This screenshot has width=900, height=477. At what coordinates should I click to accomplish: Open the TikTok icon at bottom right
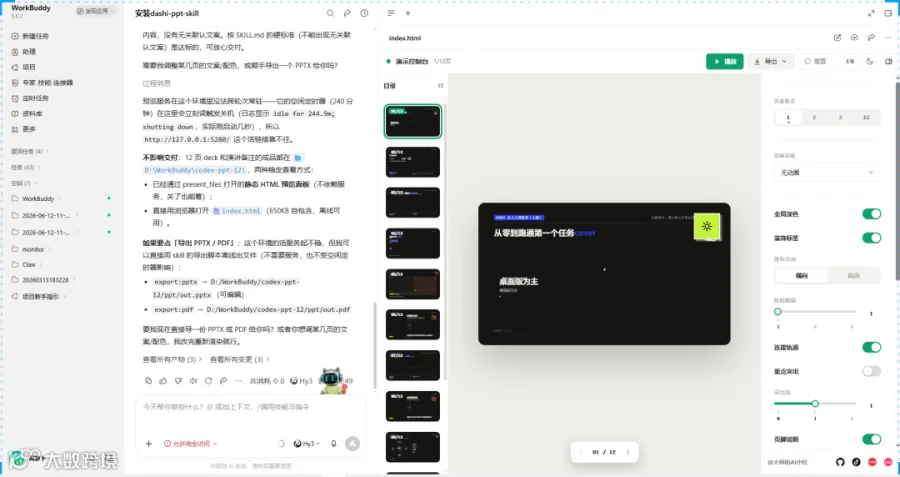pos(856,462)
